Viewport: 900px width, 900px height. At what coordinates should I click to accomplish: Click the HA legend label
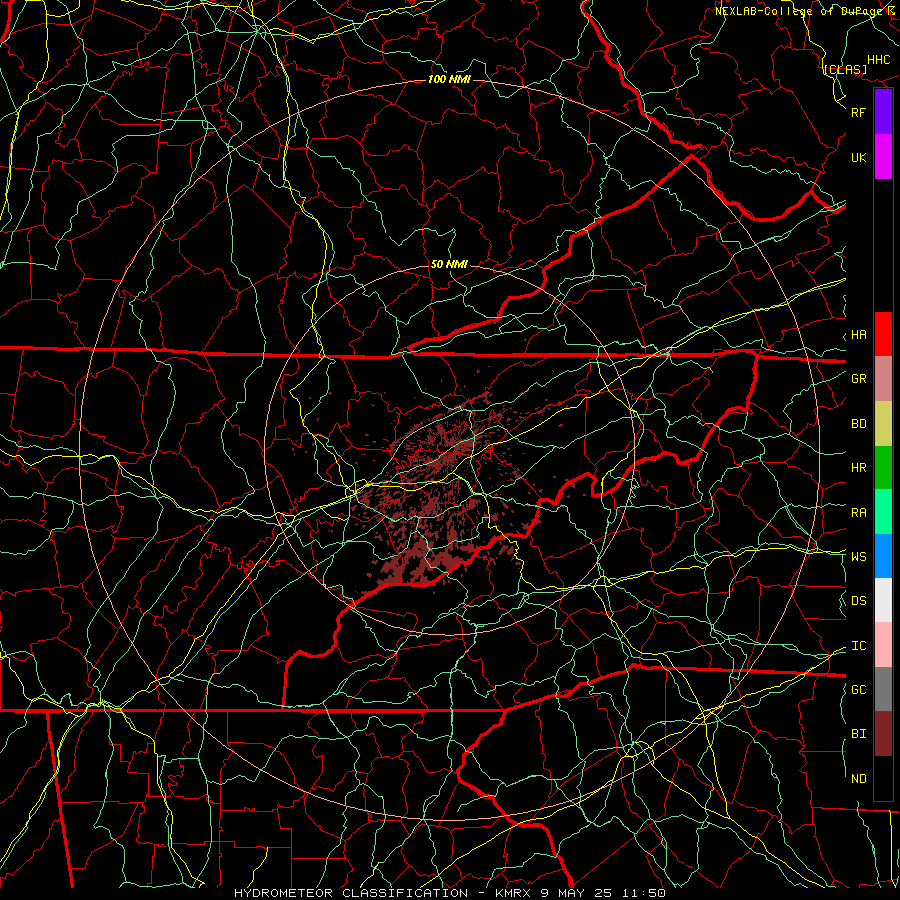coord(859,334)
